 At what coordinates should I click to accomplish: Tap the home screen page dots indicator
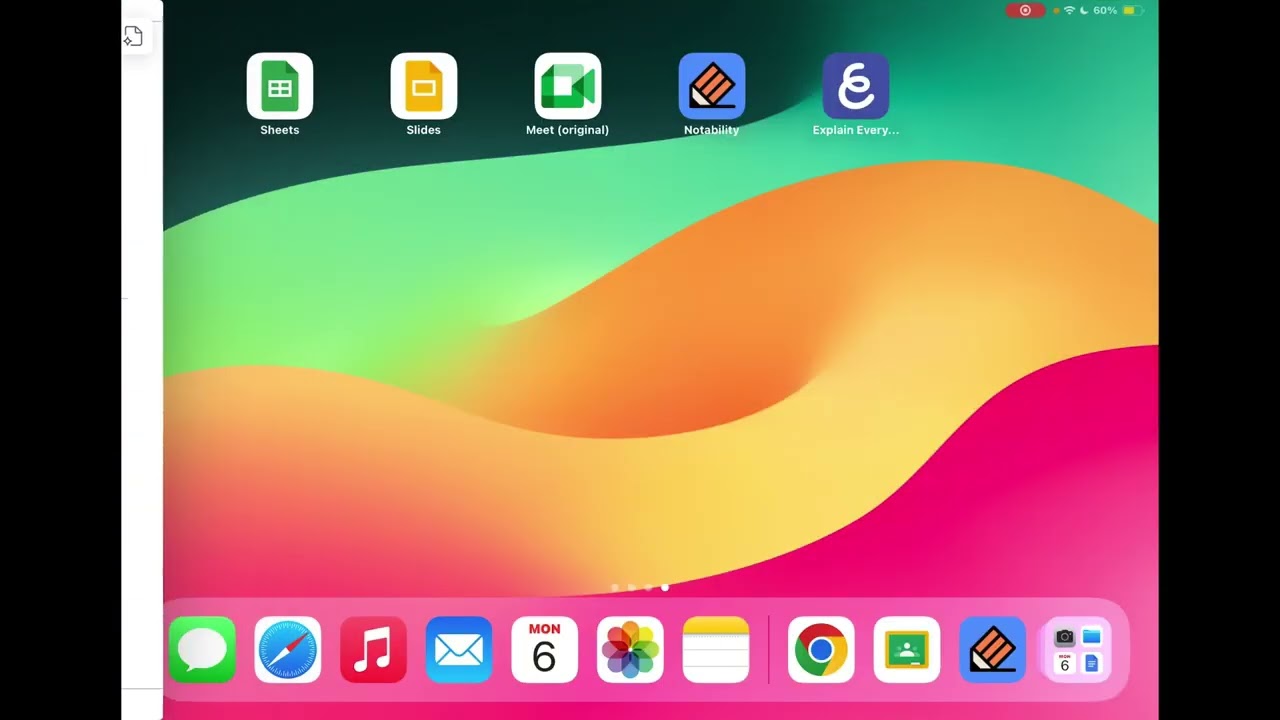[640, 588]
